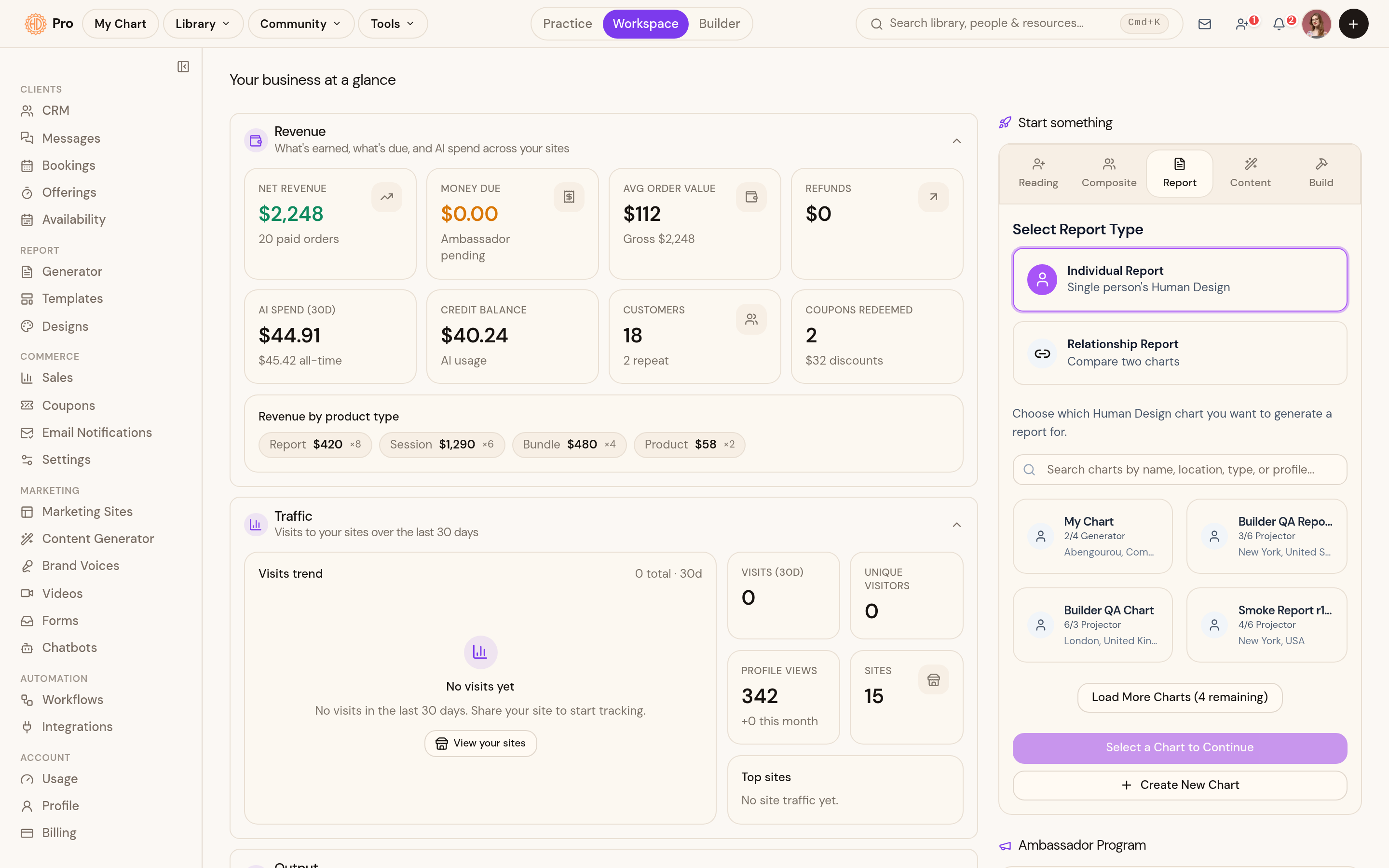Click the Report $420 revenue chip
Image resolution: width=1389 pixels, height=868 pixels.
coord(314,444)
